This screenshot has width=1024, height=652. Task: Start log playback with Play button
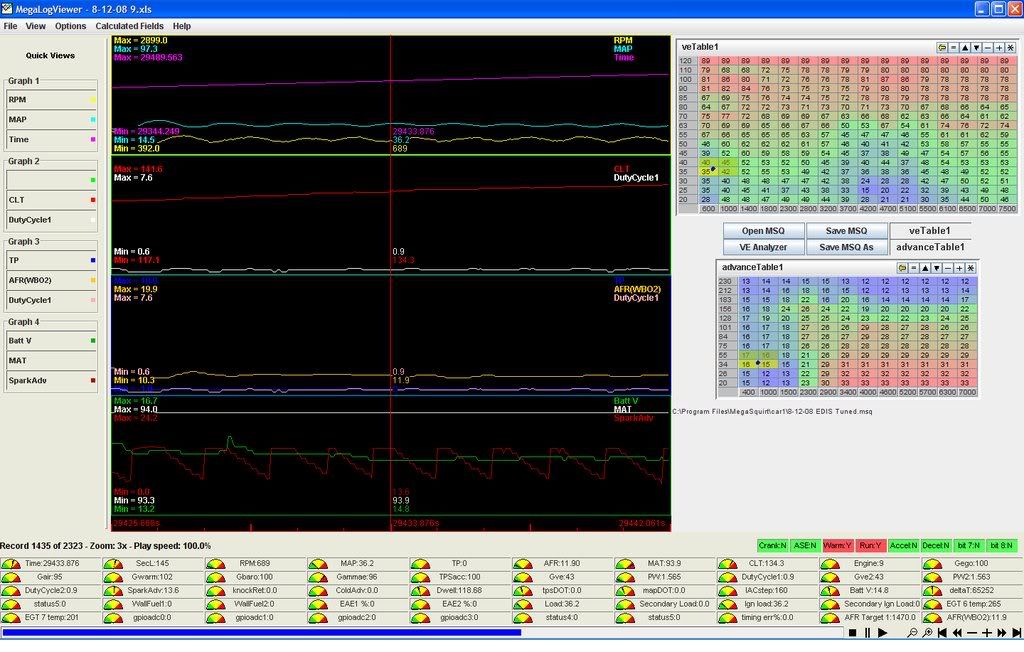(x=882, y=633)
